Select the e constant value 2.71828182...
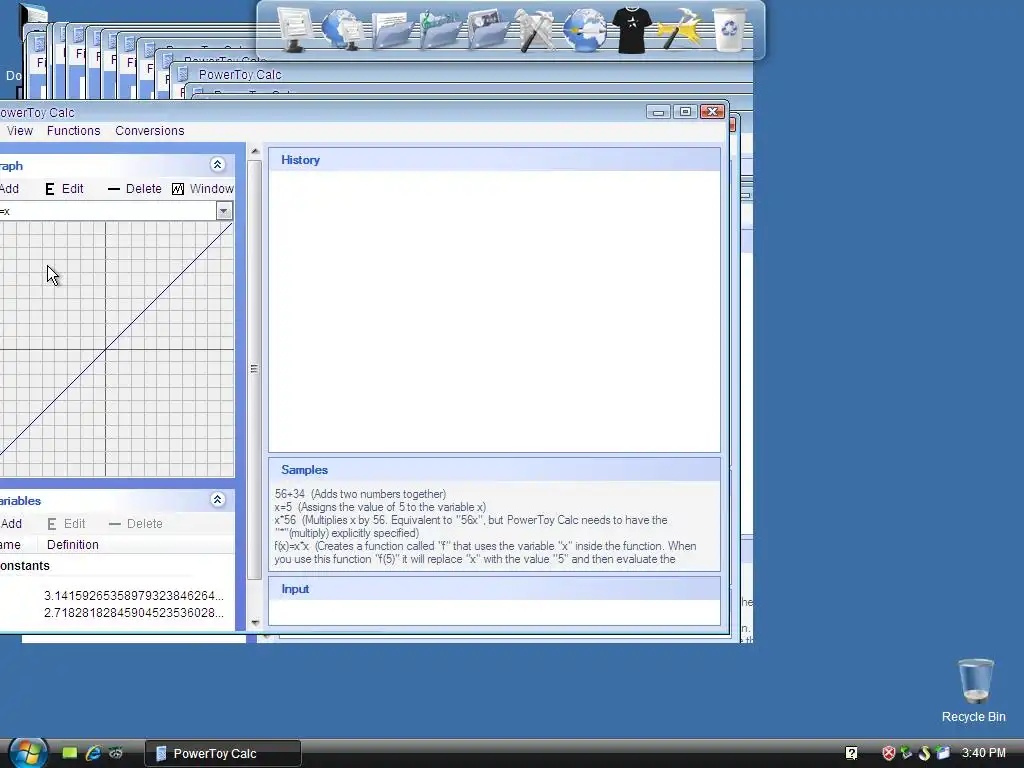Image resolution: width=1024 pixels, height=768 pixels. point(133,613)
